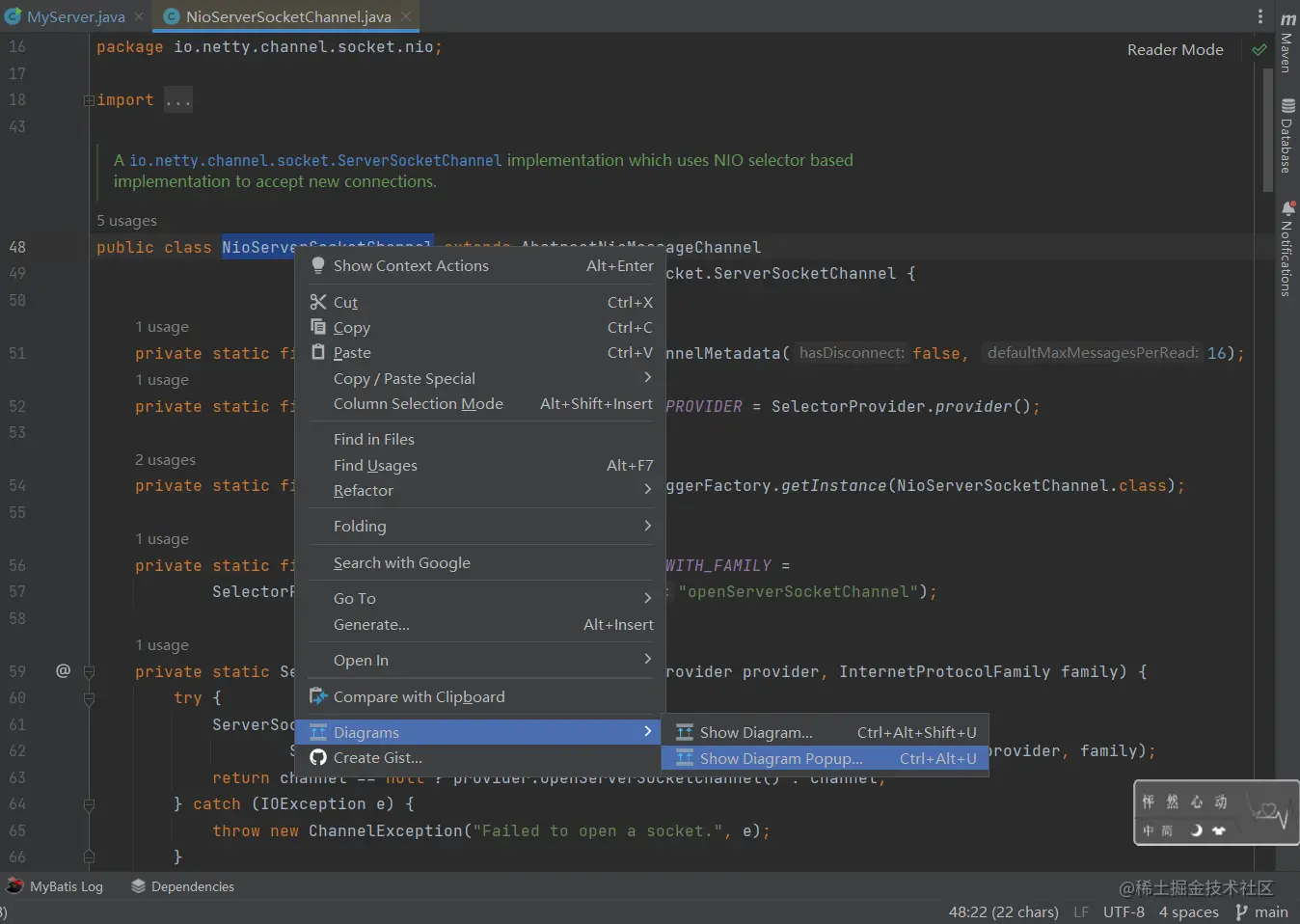Screen dimensions: 1300x924
Task: Open the Database tool window
Action: tap(1287, 135)
